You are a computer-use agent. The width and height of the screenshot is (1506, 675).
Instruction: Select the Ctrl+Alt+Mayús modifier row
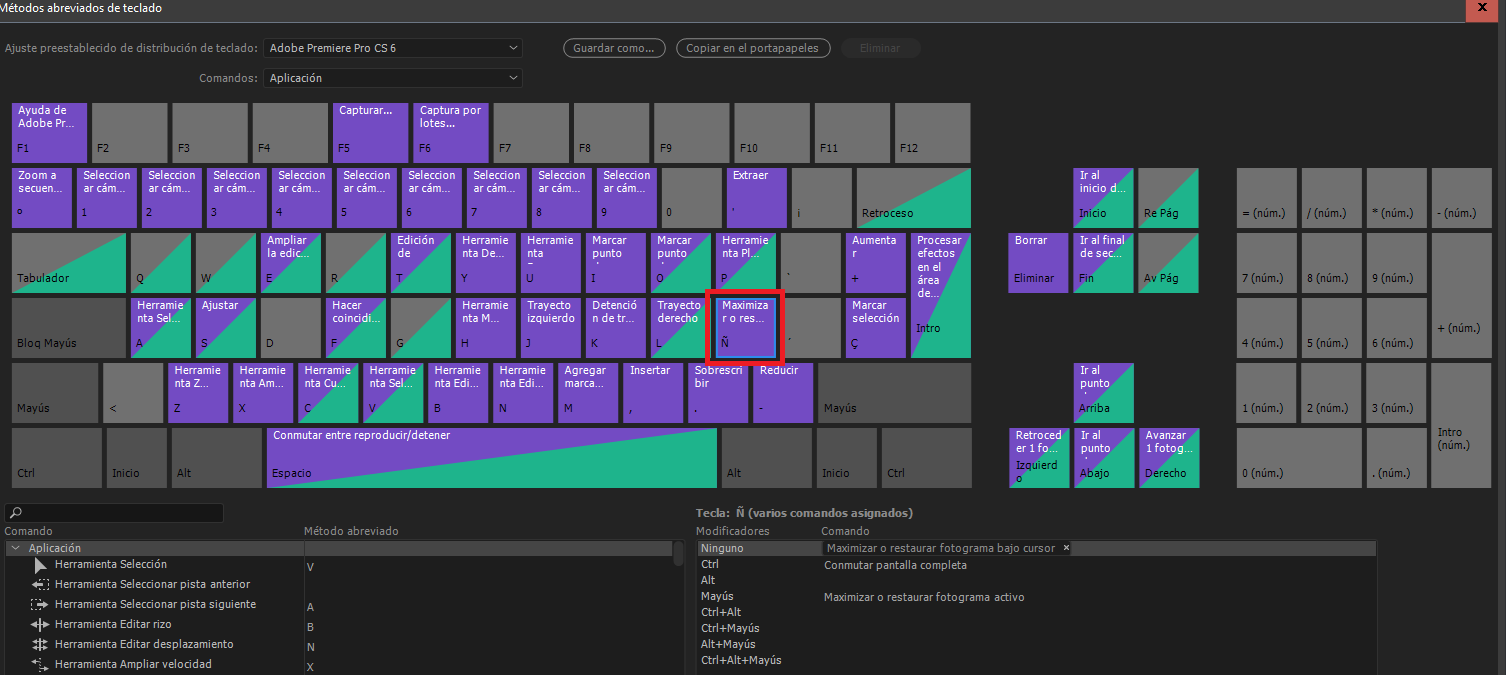pyautogui.click(x=1036, y=660)
